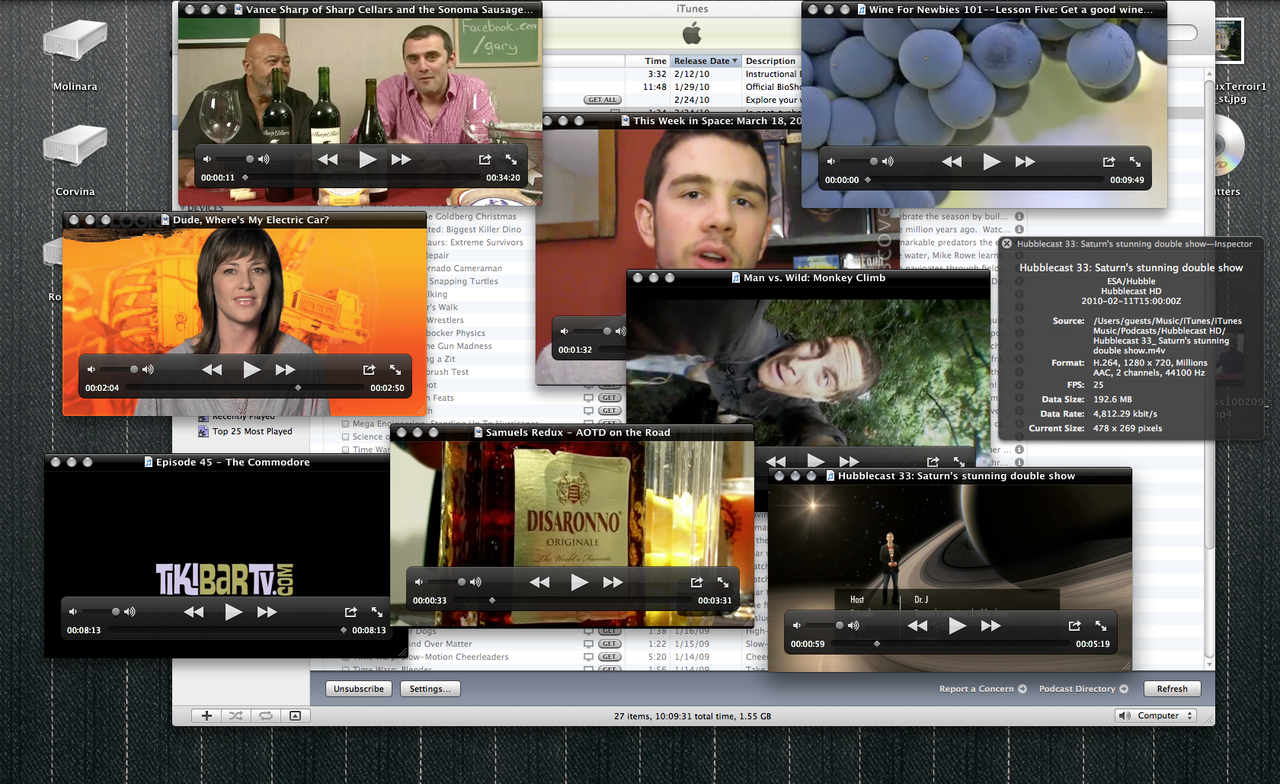Click the repeat icon in iTunes bottom bar

tap(266, 716)
